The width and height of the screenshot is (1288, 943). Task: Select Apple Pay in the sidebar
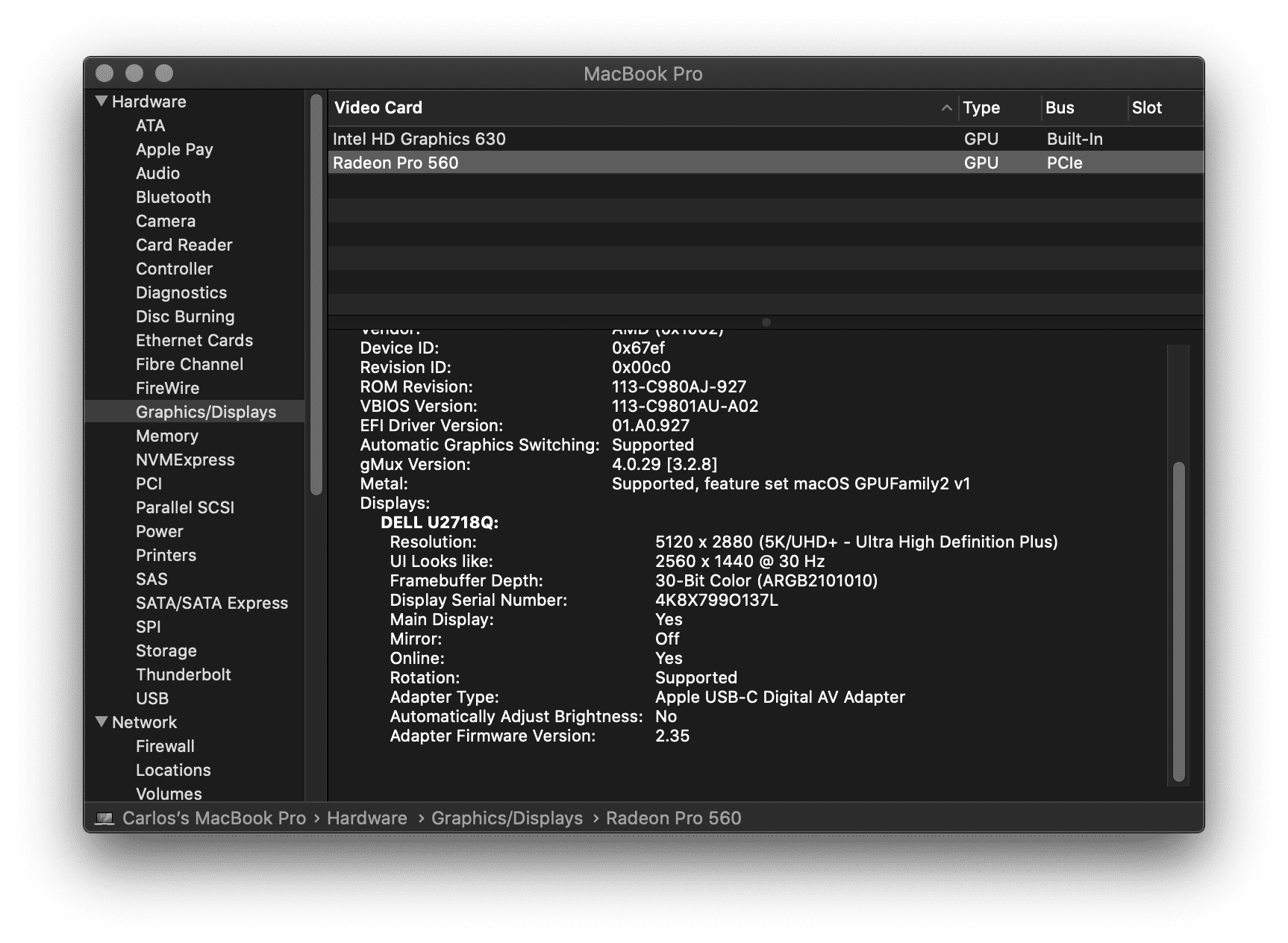(x=174, y=149)
